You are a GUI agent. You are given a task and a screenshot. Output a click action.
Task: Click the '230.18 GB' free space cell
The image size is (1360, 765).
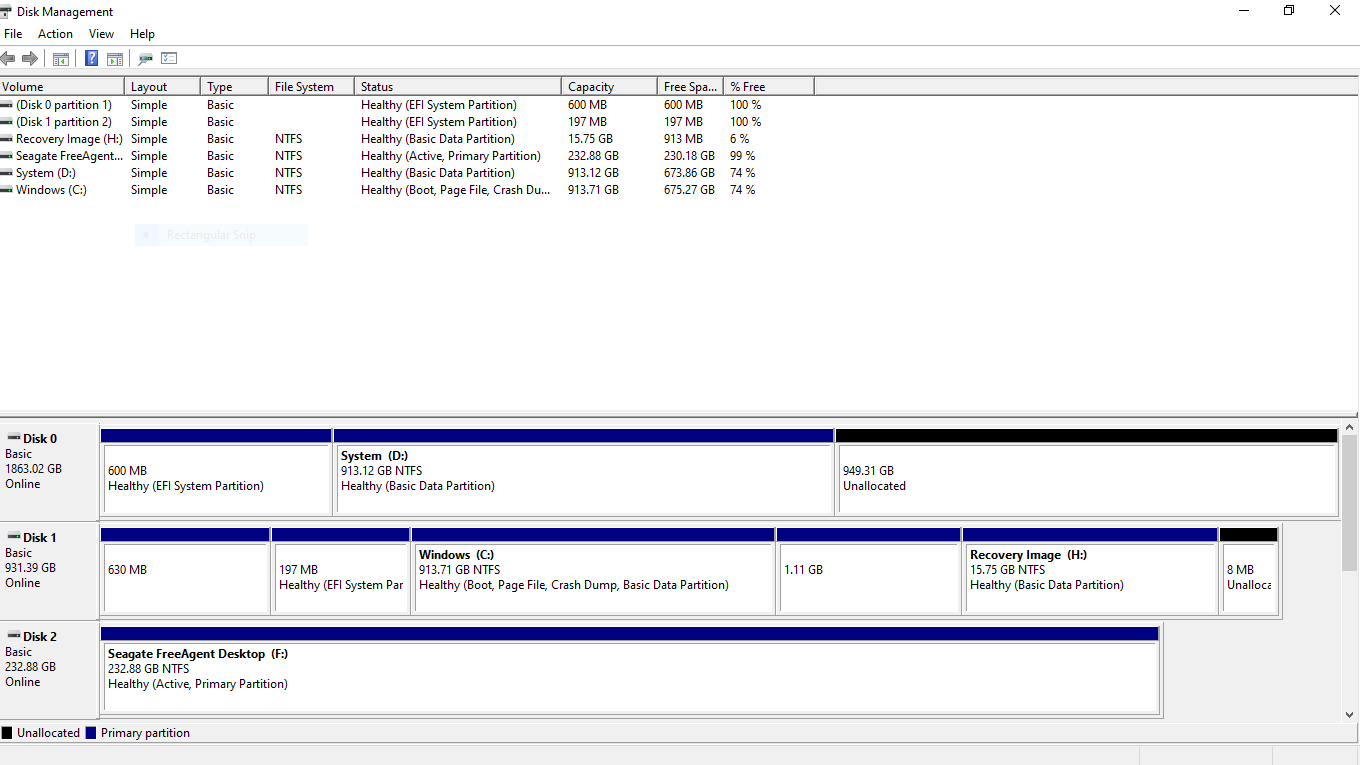tap(689, 156)
